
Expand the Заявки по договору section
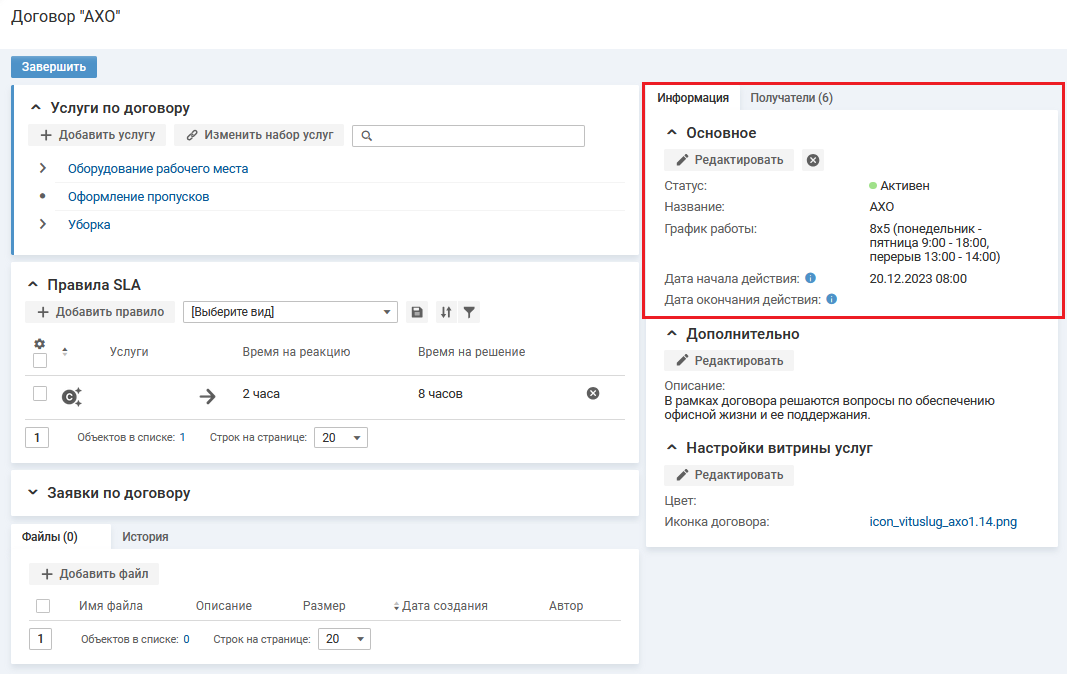(34, 493)
